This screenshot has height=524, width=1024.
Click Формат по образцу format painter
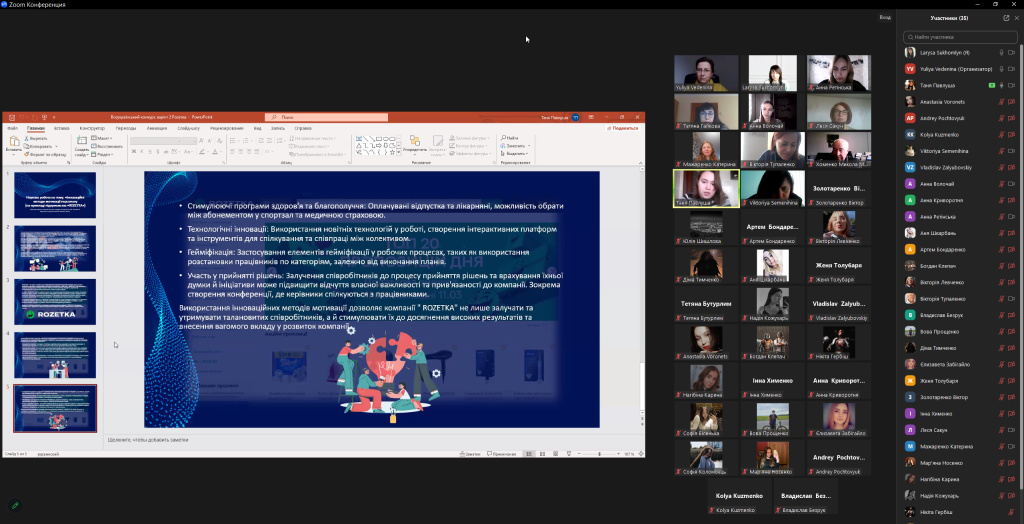45,154
